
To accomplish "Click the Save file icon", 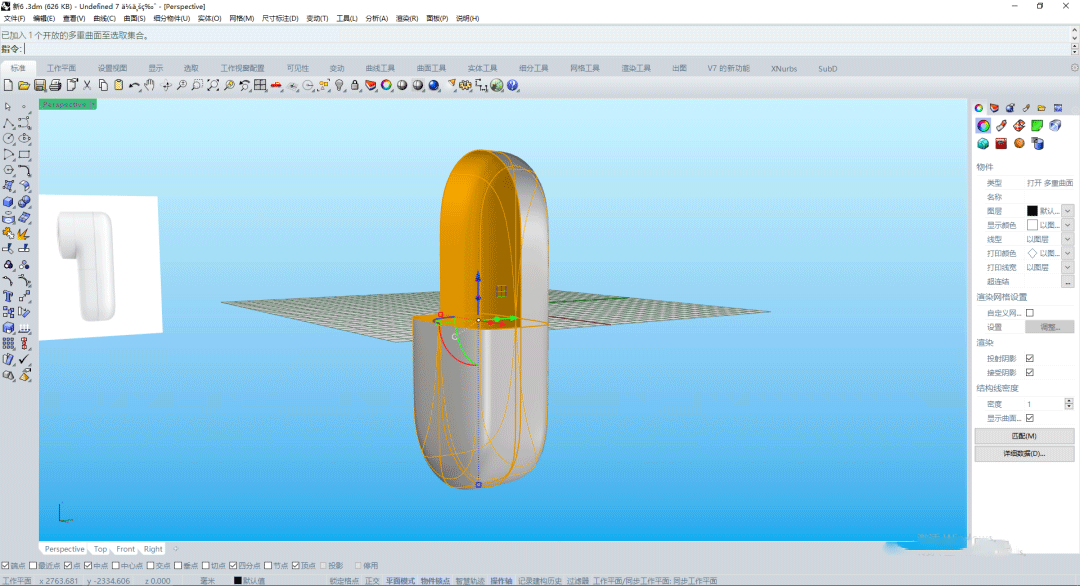I will pyautogui.click(x=40, y=86).
